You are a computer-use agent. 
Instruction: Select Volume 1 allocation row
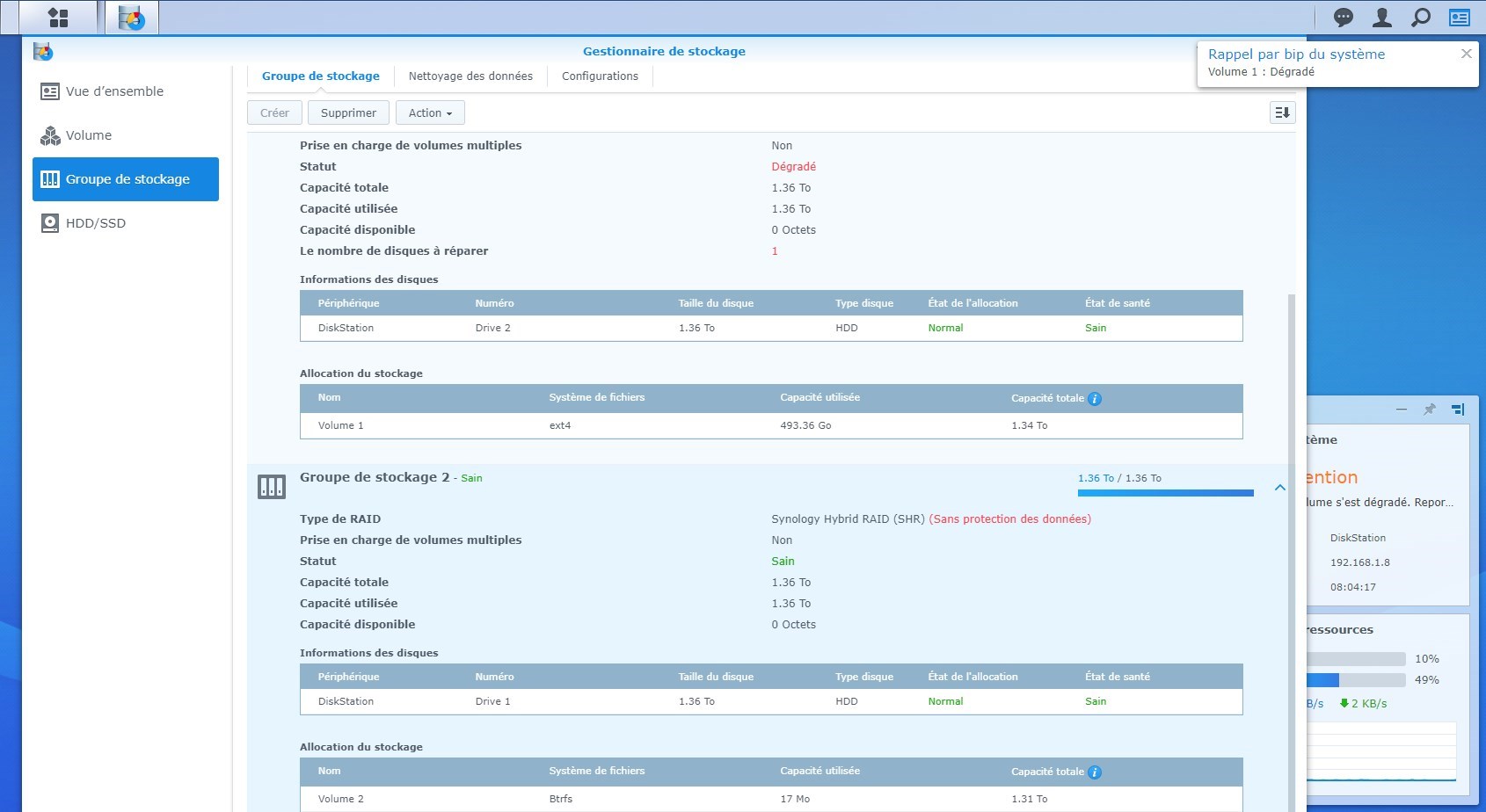point(771,425)
